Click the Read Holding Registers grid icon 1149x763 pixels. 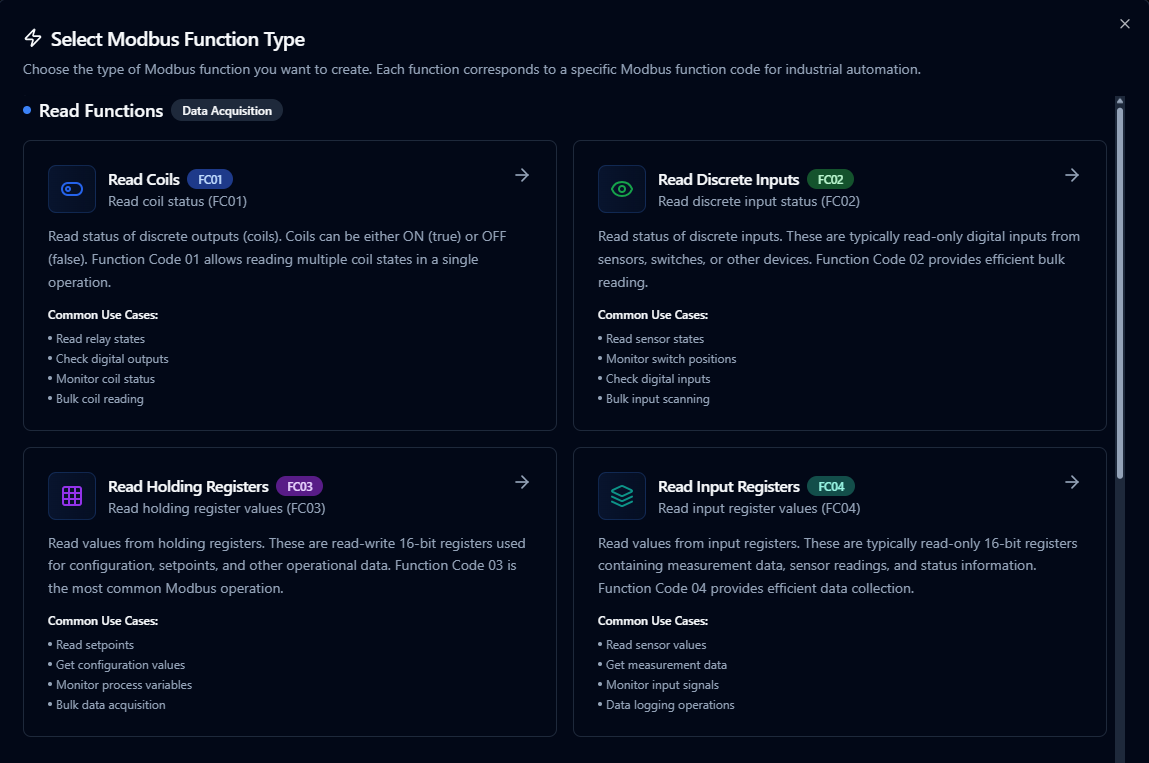coord(72,496)
